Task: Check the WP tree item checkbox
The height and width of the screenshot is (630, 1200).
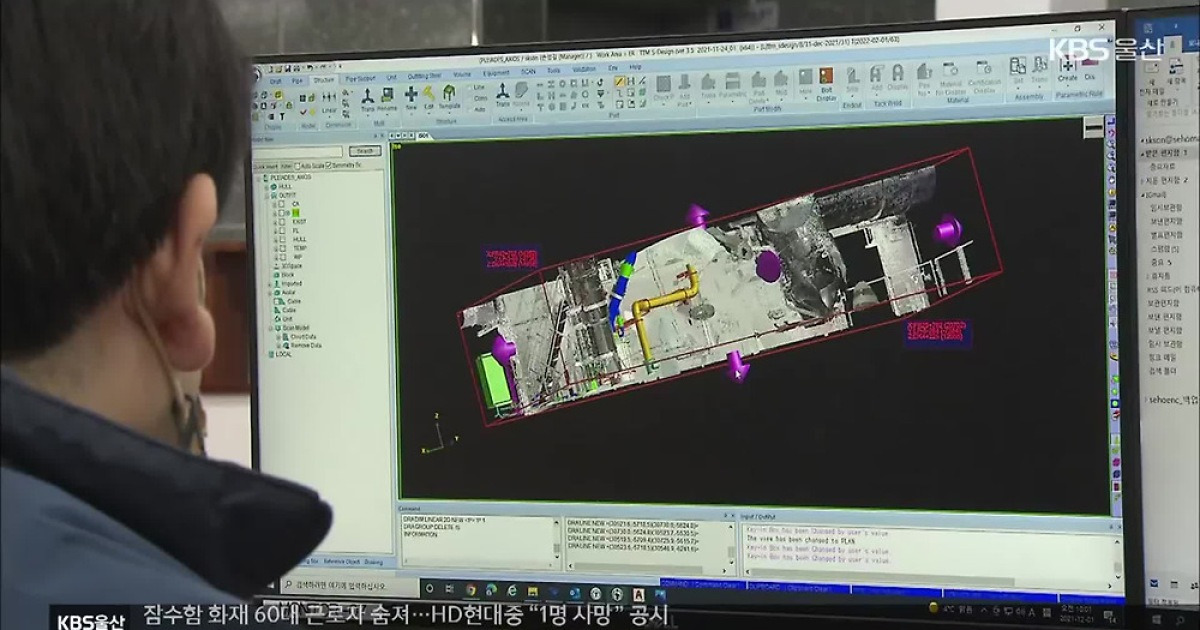Action: [x=282, y=256]
